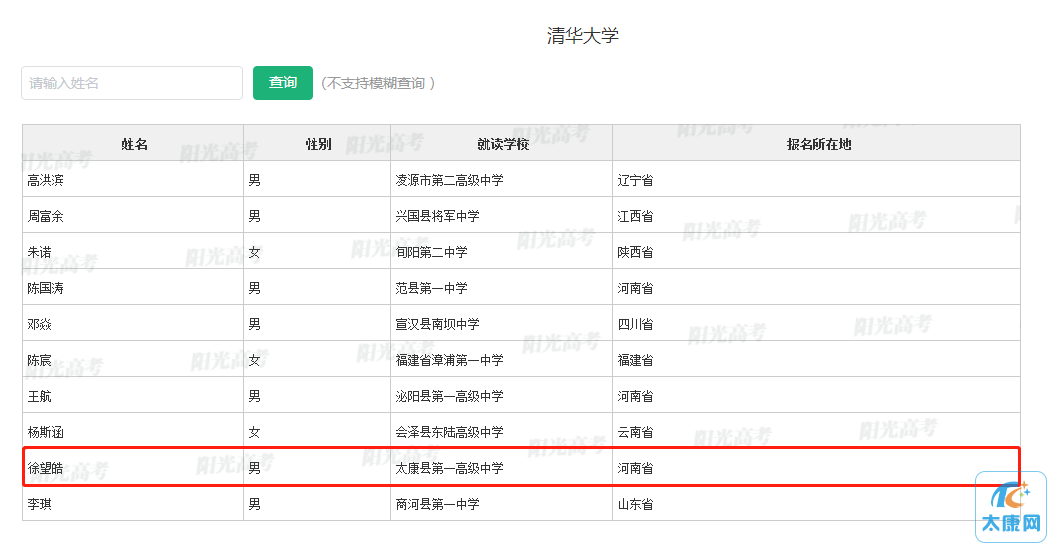
Task: Click the 性别 column header
Action: 318,144
